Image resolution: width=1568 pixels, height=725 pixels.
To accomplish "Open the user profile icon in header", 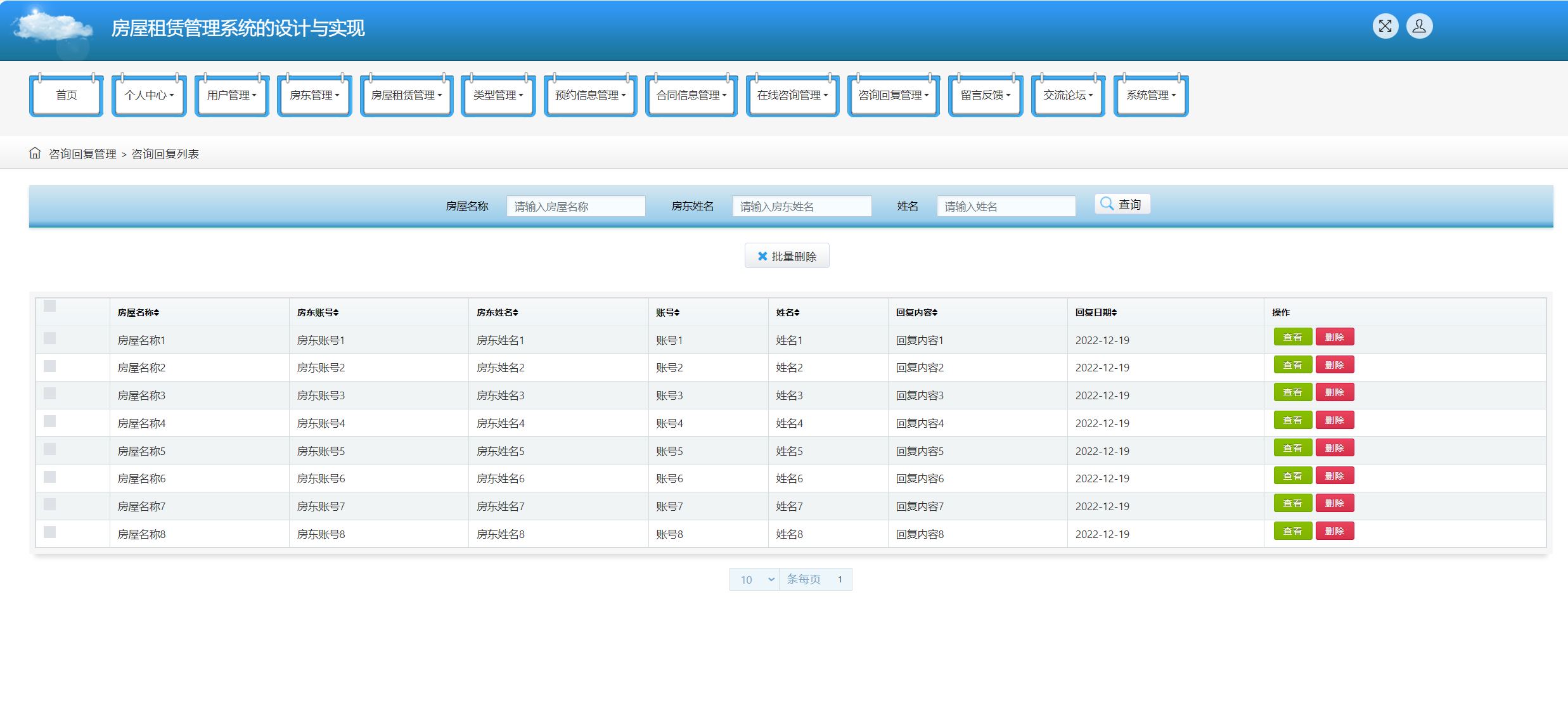I will (1419, 26).
